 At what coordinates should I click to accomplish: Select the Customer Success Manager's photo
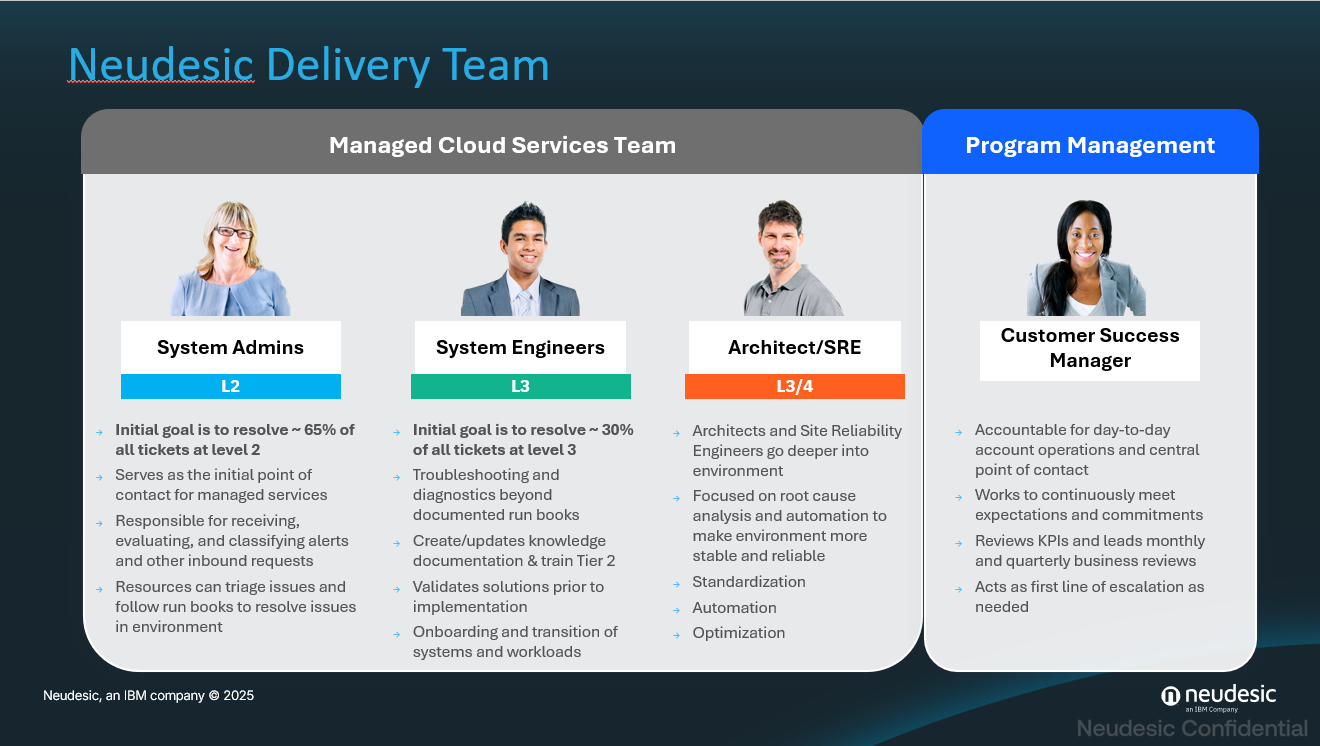(1087, 258)
